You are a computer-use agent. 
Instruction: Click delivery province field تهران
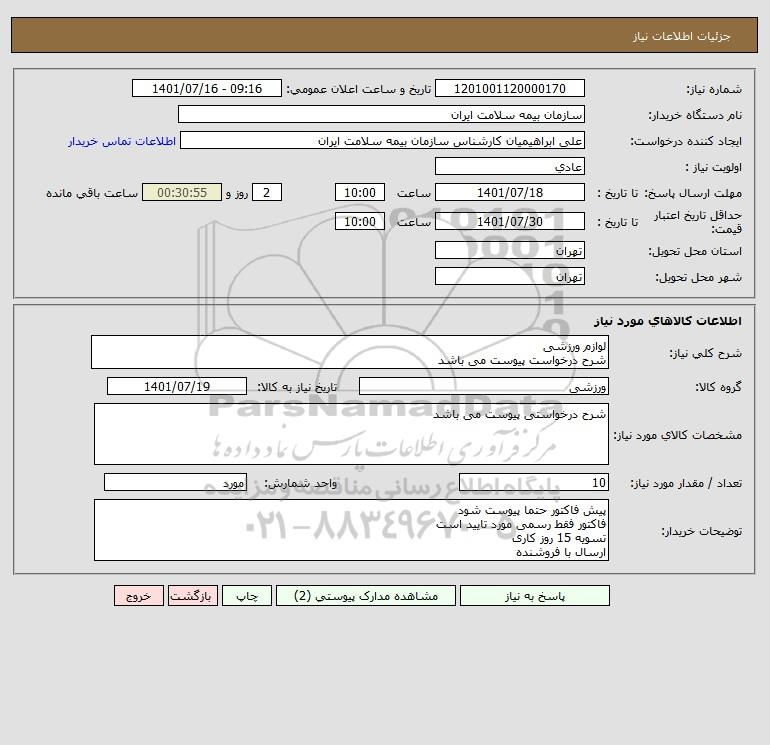[x=510, y=250]
